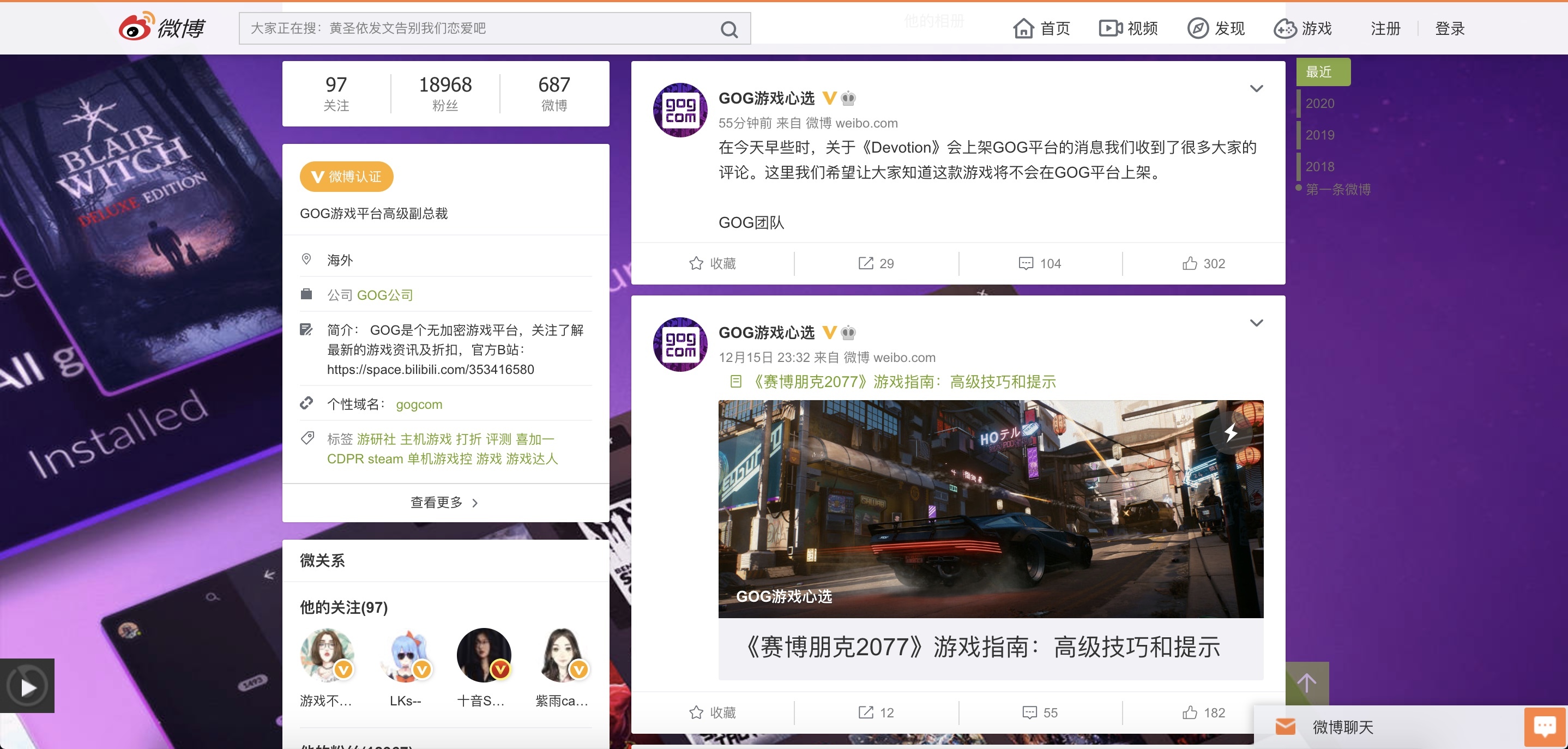This screenshot has height=749, width=1568.
Task: Repost the 赛博朋克2077 post with 12 reposts
Action: 876,712
